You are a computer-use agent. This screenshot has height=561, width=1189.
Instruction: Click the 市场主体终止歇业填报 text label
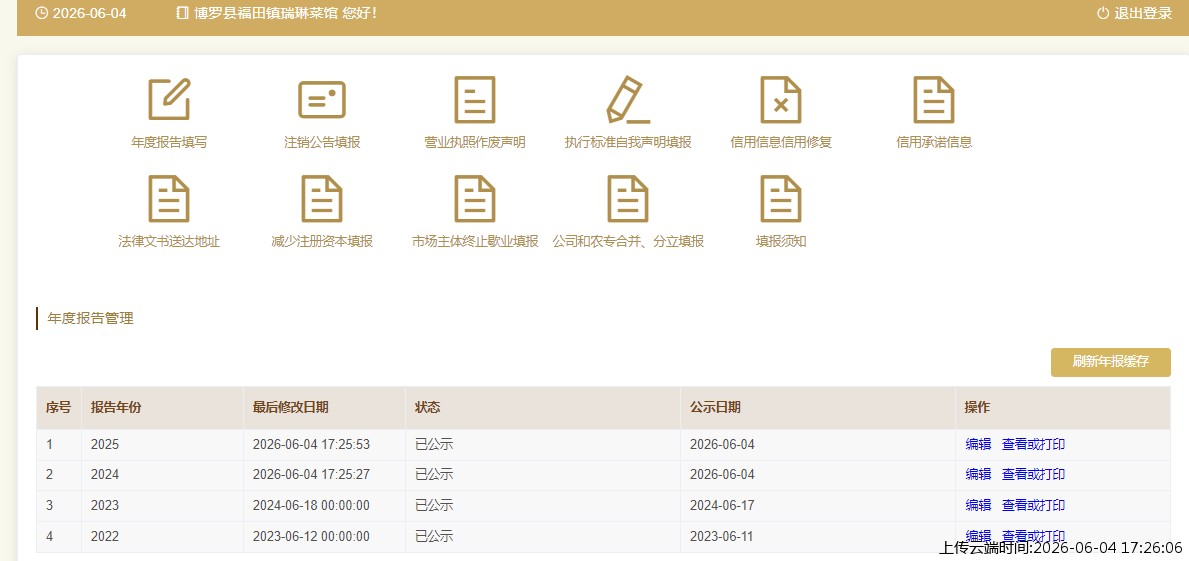pyautogui.click(x=475, y=242)
